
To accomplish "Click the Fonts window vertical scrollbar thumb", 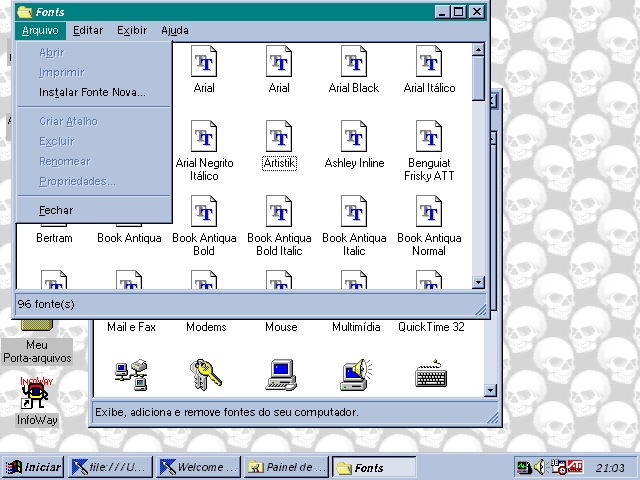I will click(478, 78).
